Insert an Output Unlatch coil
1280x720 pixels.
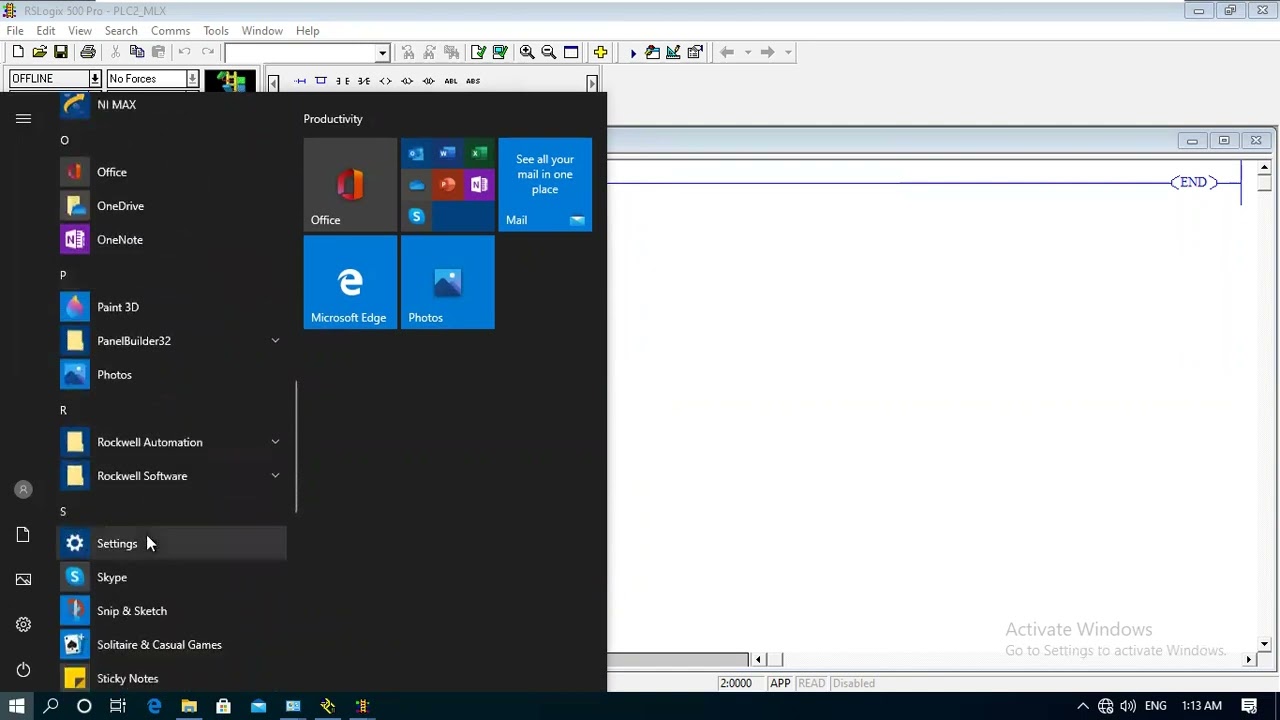click(x=429, y=81)
